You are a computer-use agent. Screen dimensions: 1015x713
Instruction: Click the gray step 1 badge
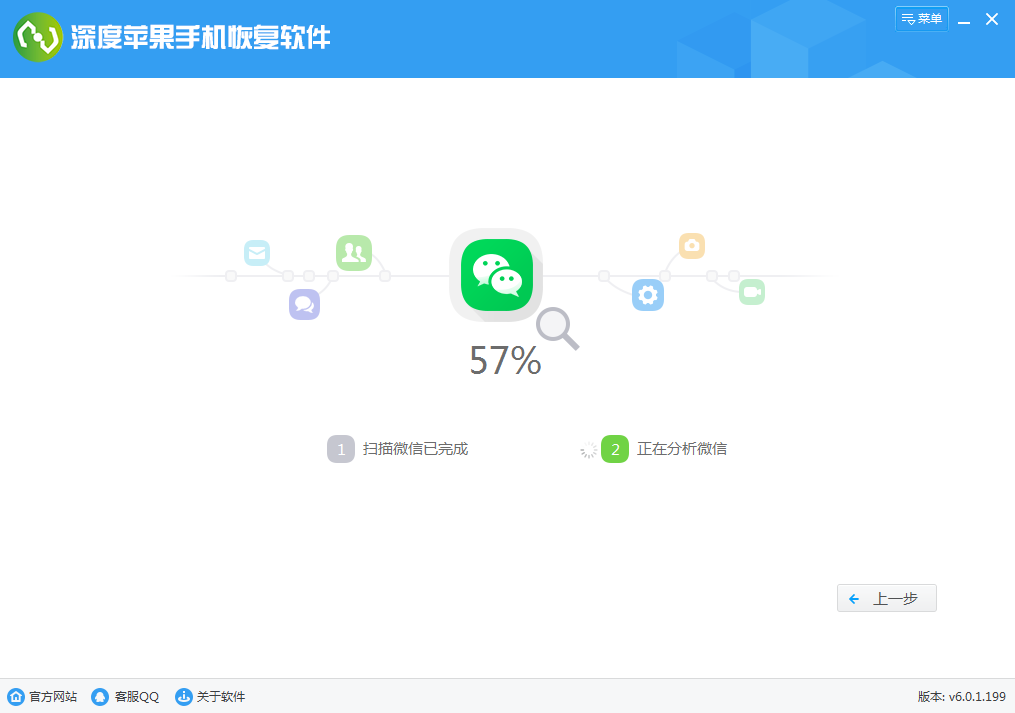pos(341,449)
